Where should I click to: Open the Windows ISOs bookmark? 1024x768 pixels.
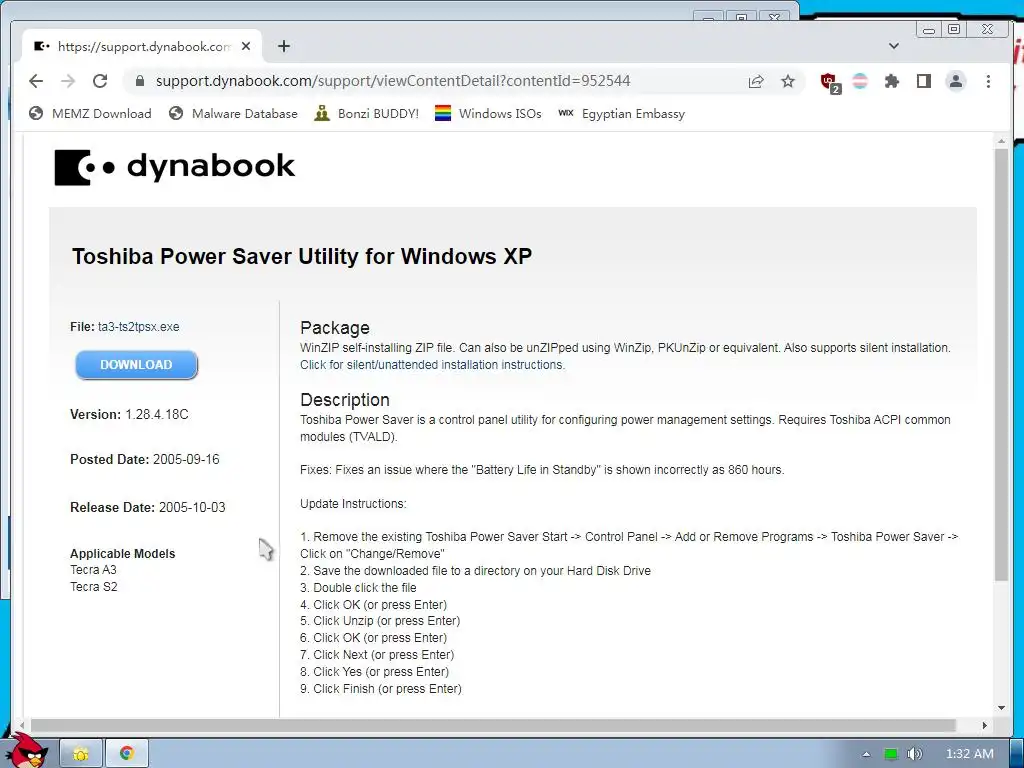click(488, 114)
